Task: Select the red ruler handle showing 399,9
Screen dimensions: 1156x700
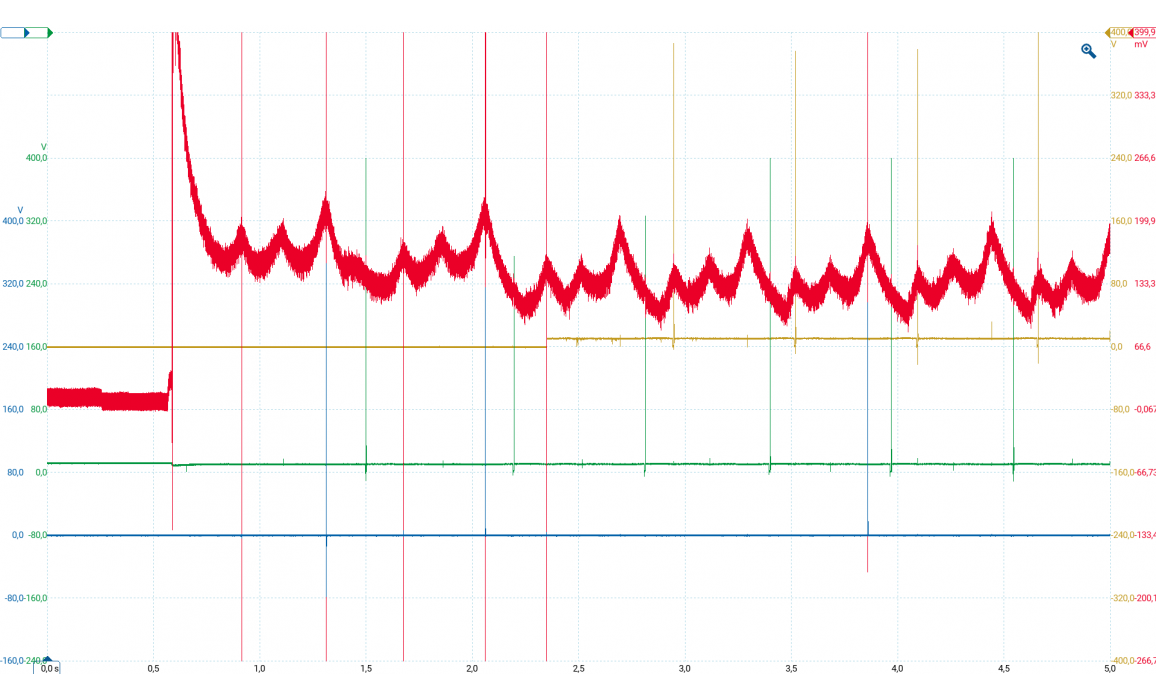Action: pyautogui.click(x=1141, y=33)
